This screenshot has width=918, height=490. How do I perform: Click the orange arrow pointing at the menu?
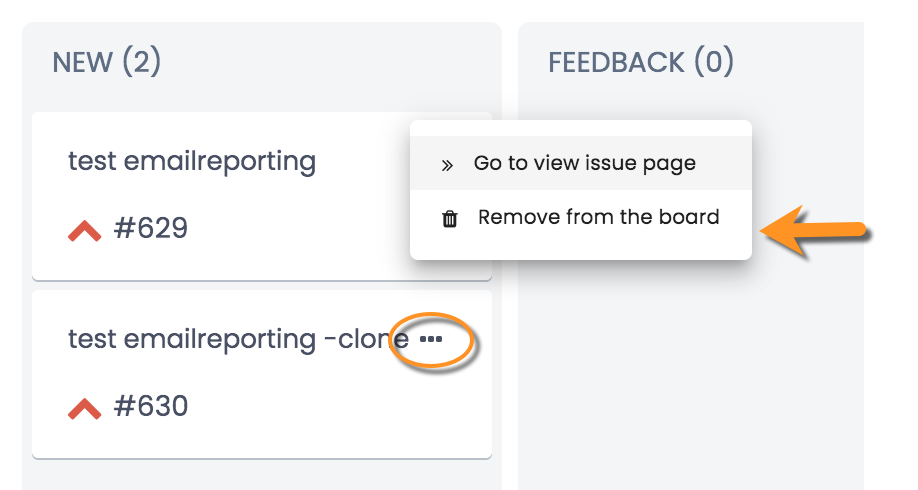[815, 231]
